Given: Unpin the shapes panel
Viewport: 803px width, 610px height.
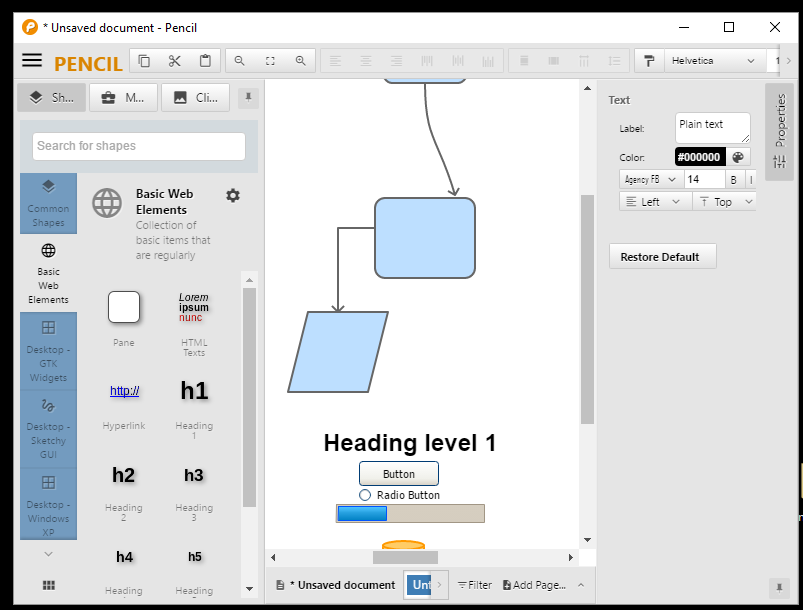Looking at the screenshot, I should point(249,97).
